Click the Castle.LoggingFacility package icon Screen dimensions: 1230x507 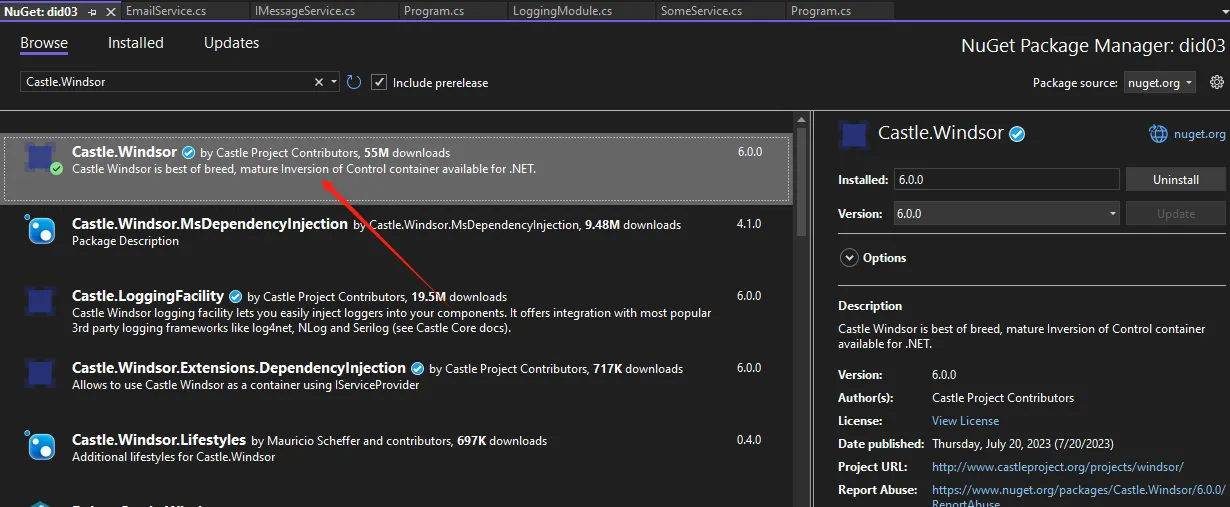click(x=40, y=302)
